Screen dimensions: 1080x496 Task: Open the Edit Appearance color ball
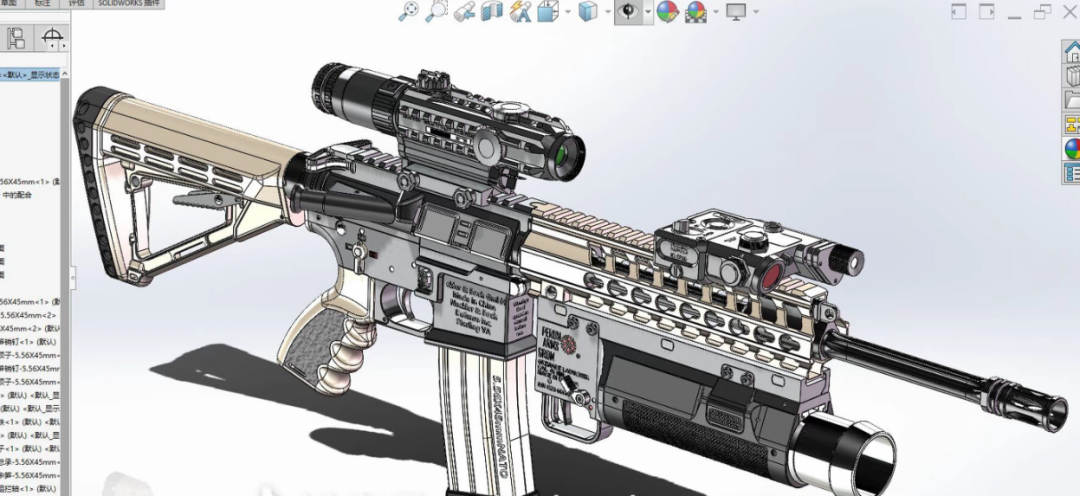click(x=667, y=11)
